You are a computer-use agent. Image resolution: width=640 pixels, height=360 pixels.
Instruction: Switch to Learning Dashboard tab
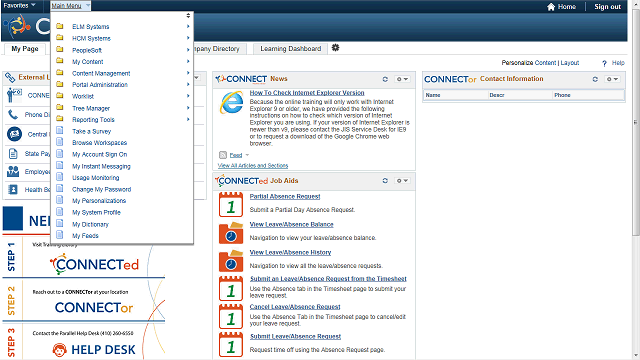(291, 49)
